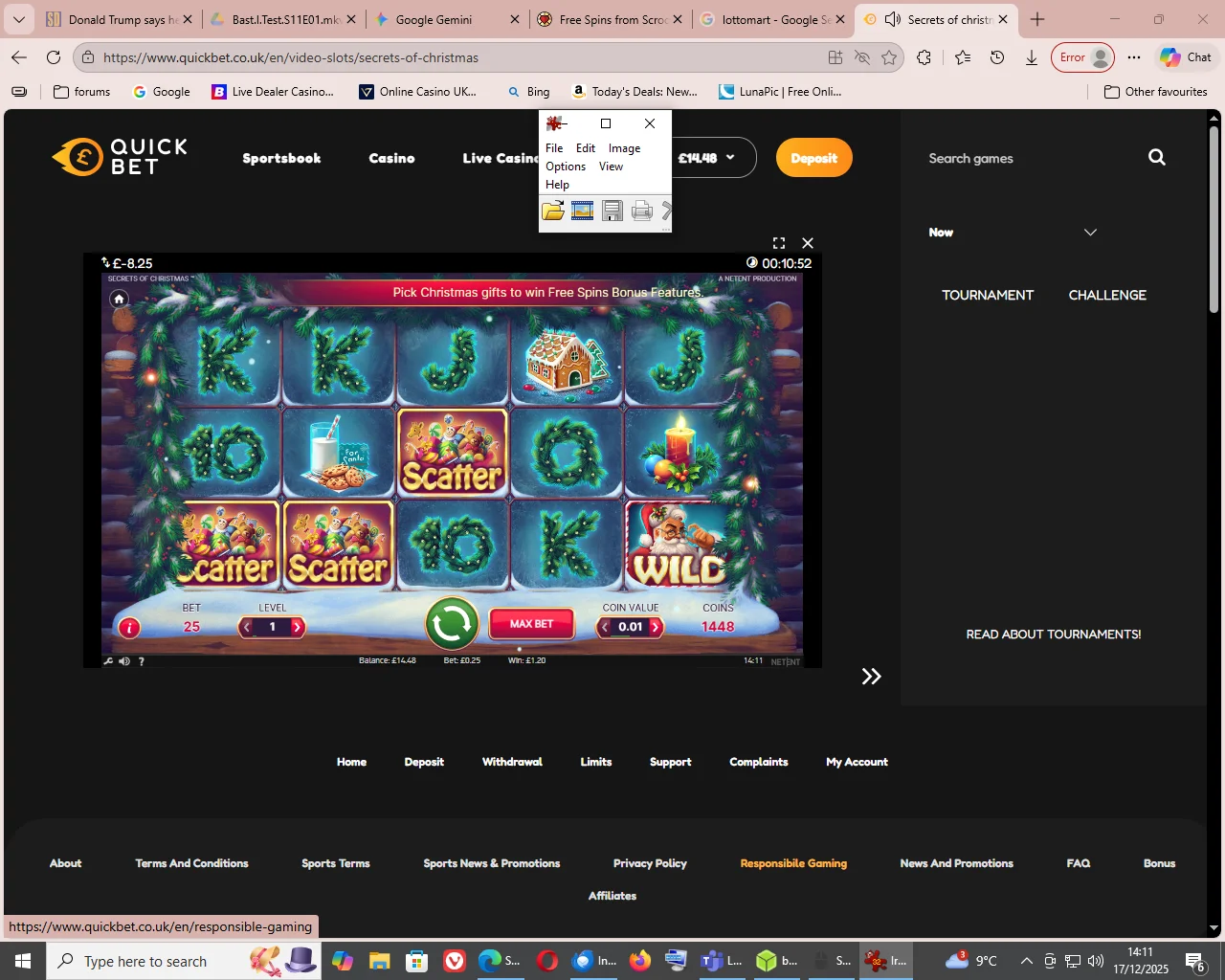This screenshot has width=1225, height=980.
Task: Open the browser extensions icon
Action: (924, 57)
